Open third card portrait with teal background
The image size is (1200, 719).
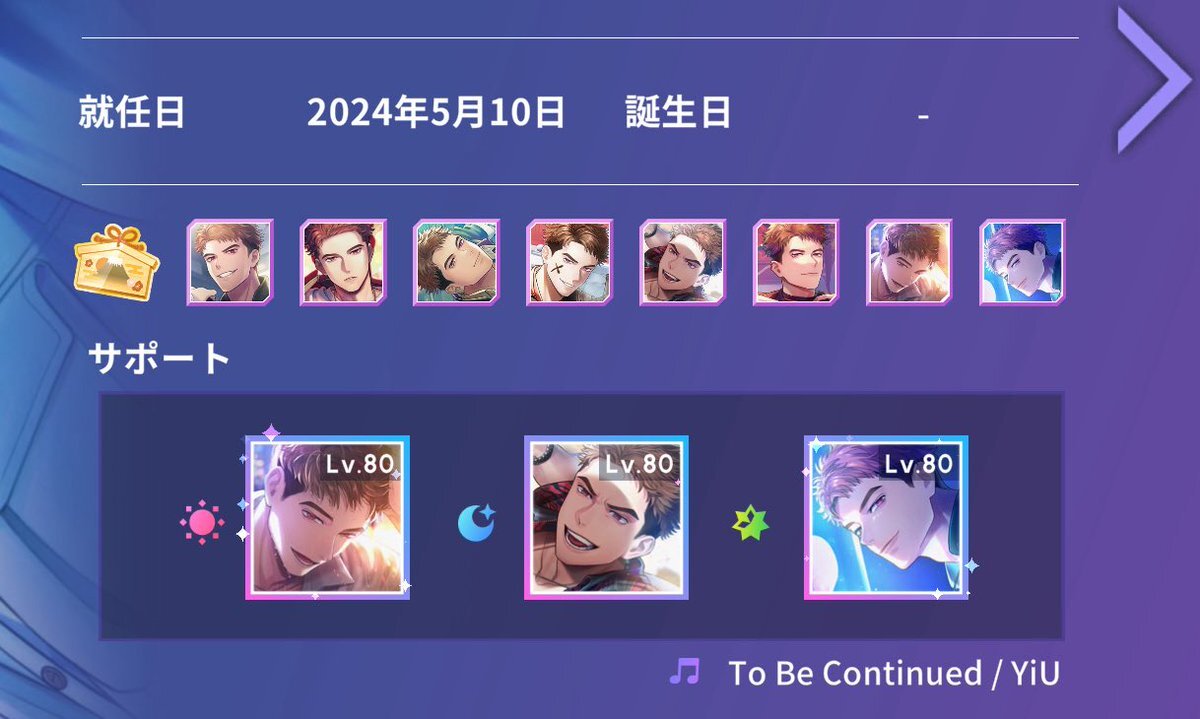(456, 263)
